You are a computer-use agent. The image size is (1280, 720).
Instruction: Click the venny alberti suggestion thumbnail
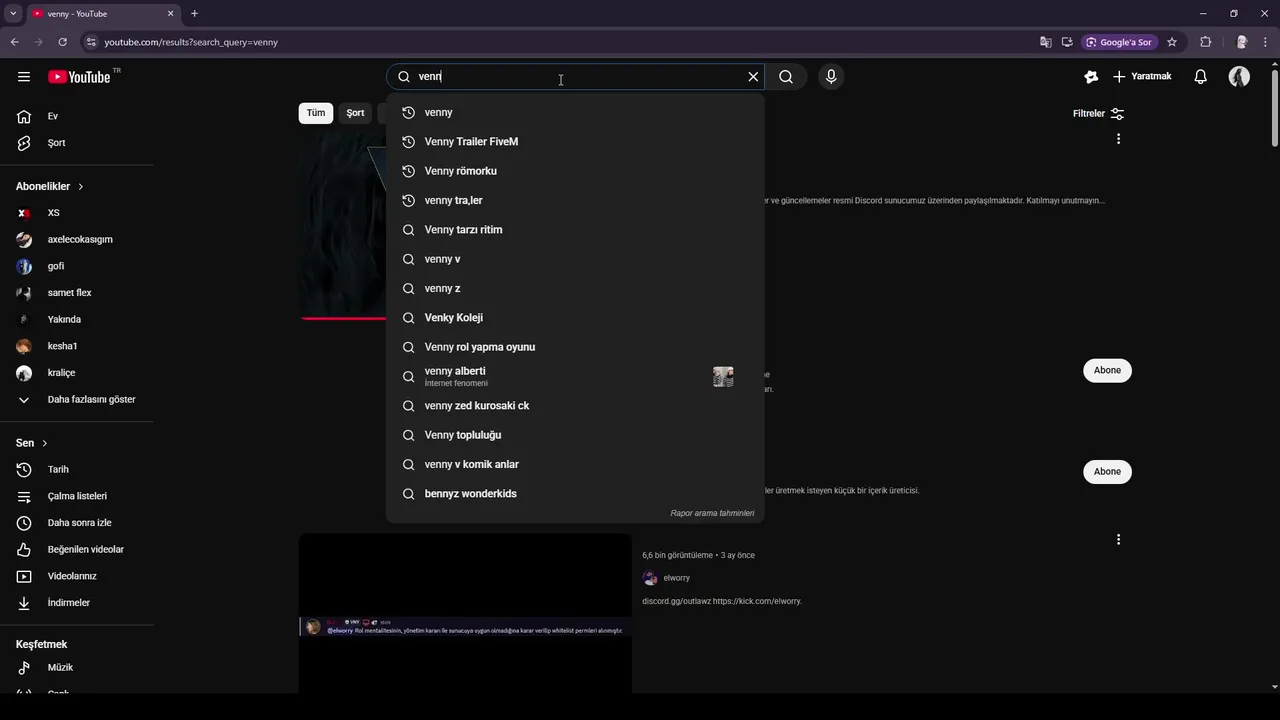(x=723, y=377)
